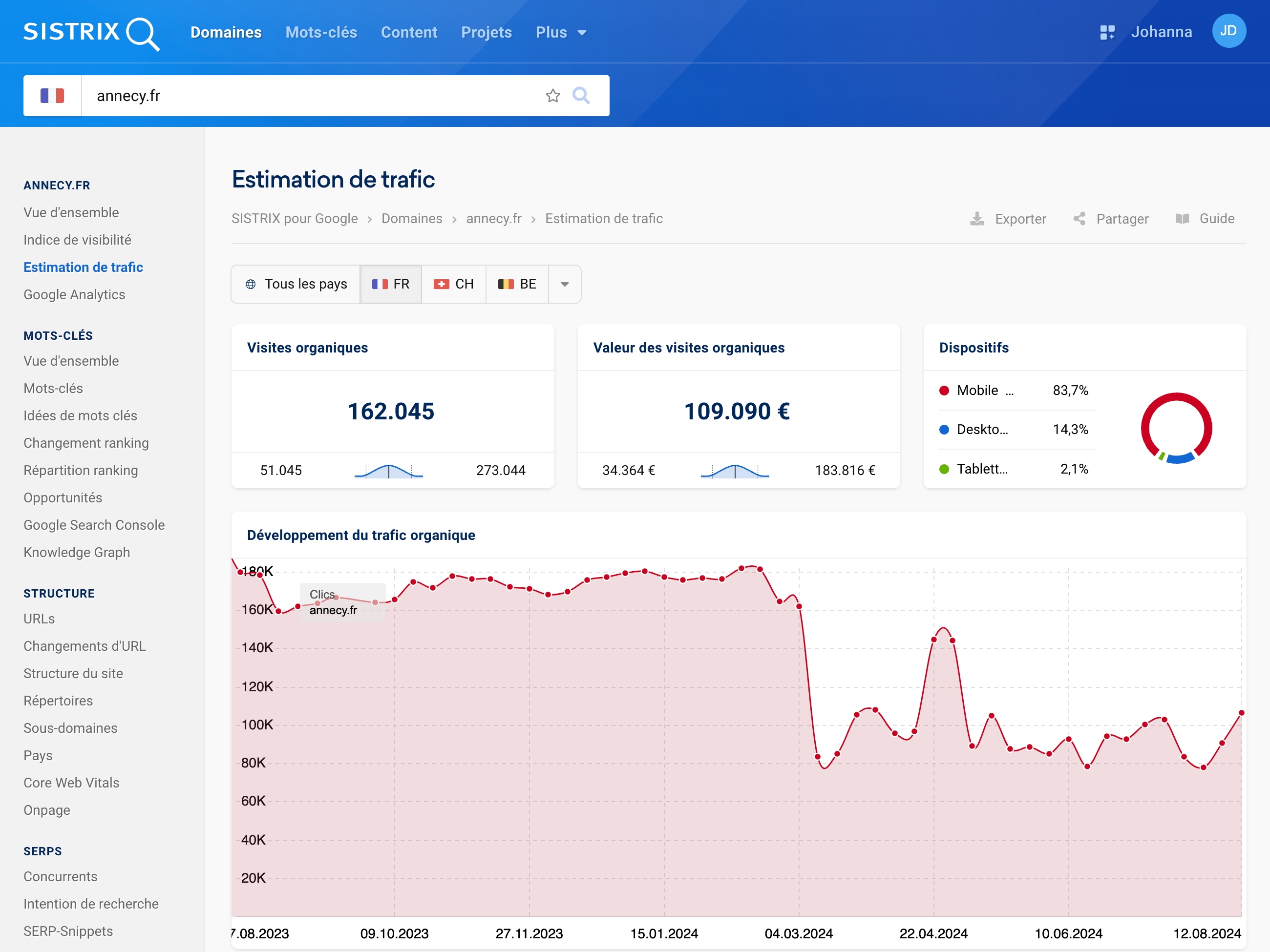
Task: Open the apps grid icon next to Johanna
Action: coord(1107,32)
